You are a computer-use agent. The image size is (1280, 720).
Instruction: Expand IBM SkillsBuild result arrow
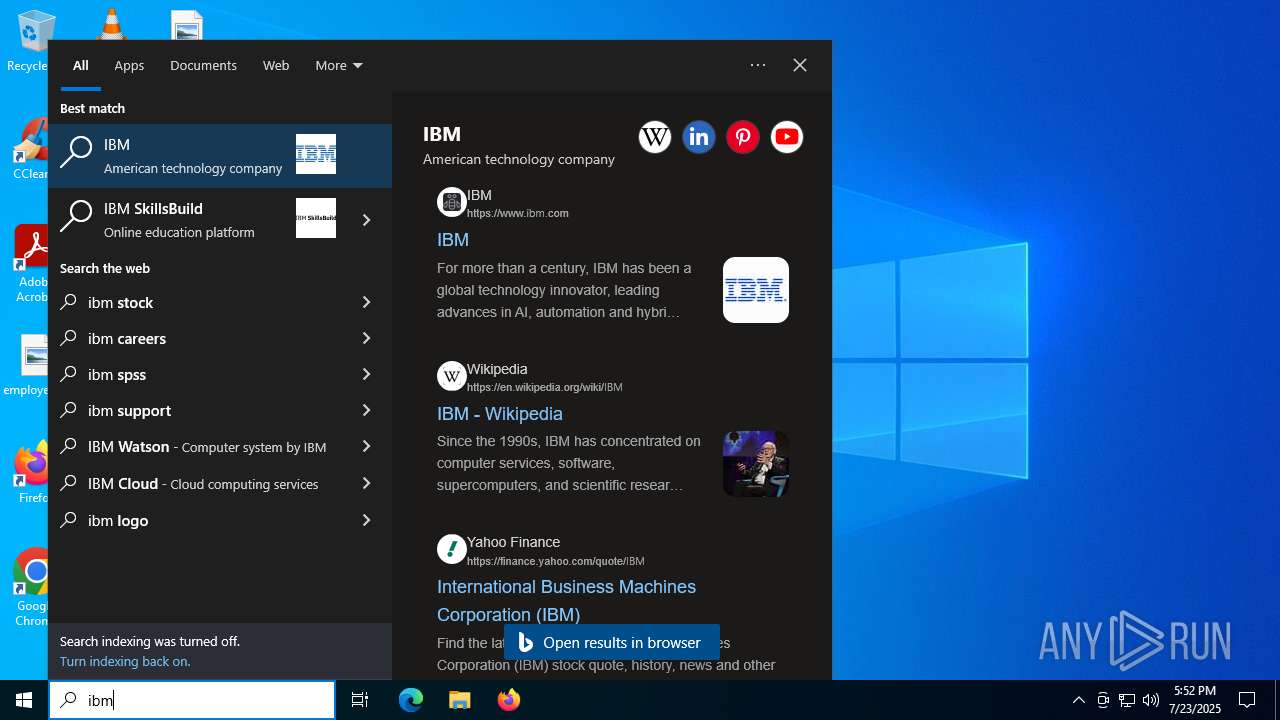tap(366, 220)
